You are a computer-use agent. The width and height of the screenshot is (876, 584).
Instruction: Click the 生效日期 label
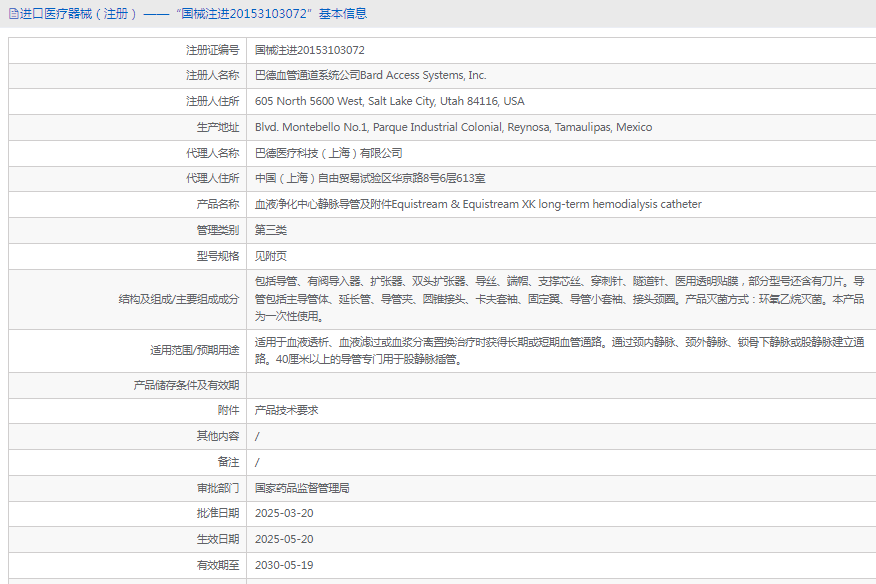[217, 539]
